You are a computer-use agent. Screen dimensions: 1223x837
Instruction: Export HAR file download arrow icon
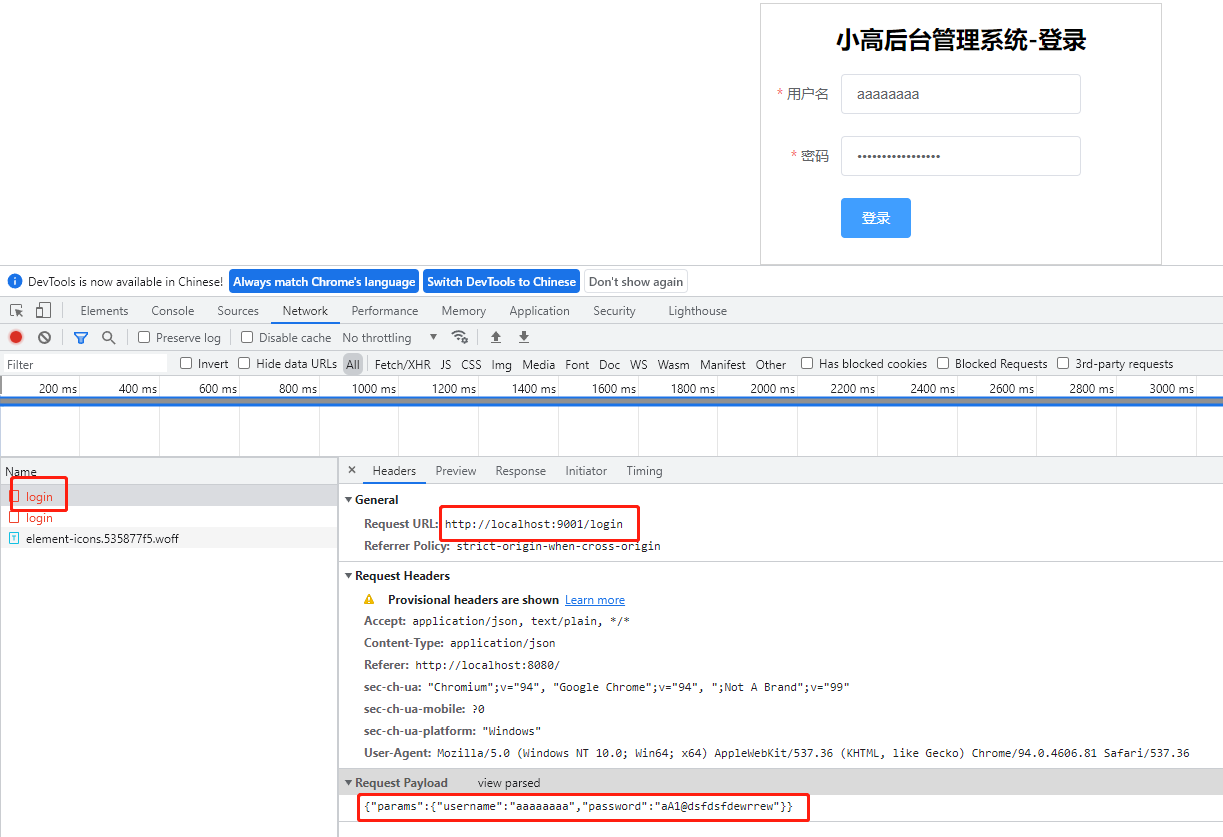coord(524,337)
